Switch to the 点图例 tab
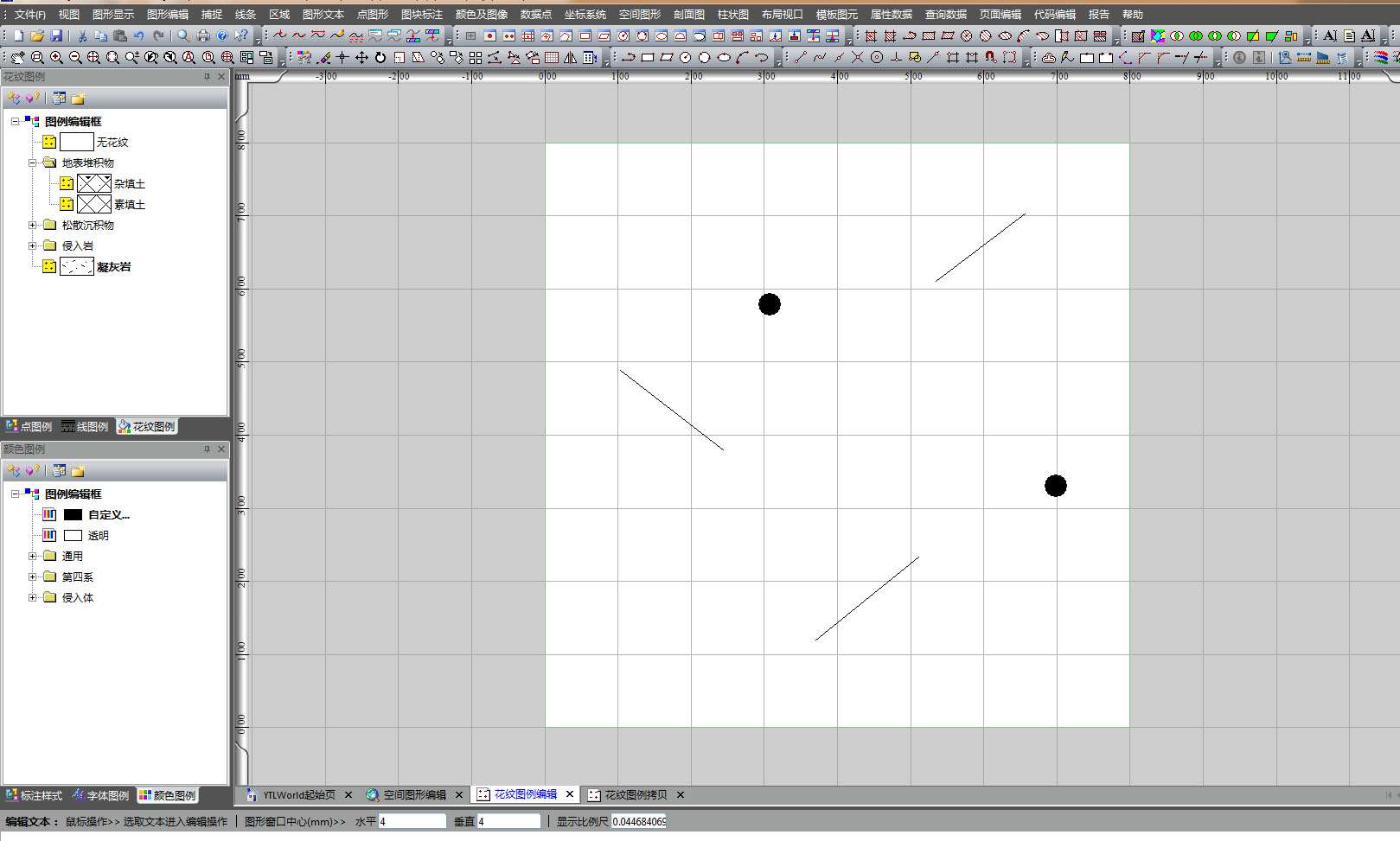Image resolution: width=1400 pixels, height=841 pixels. [x=29, y=427]
